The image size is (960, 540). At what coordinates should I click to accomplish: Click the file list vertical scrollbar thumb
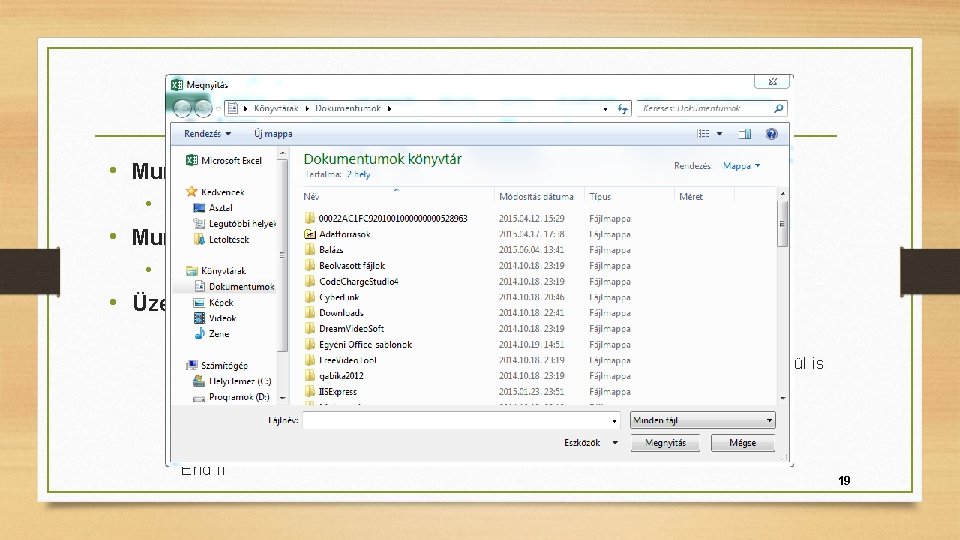click(782, 223)
